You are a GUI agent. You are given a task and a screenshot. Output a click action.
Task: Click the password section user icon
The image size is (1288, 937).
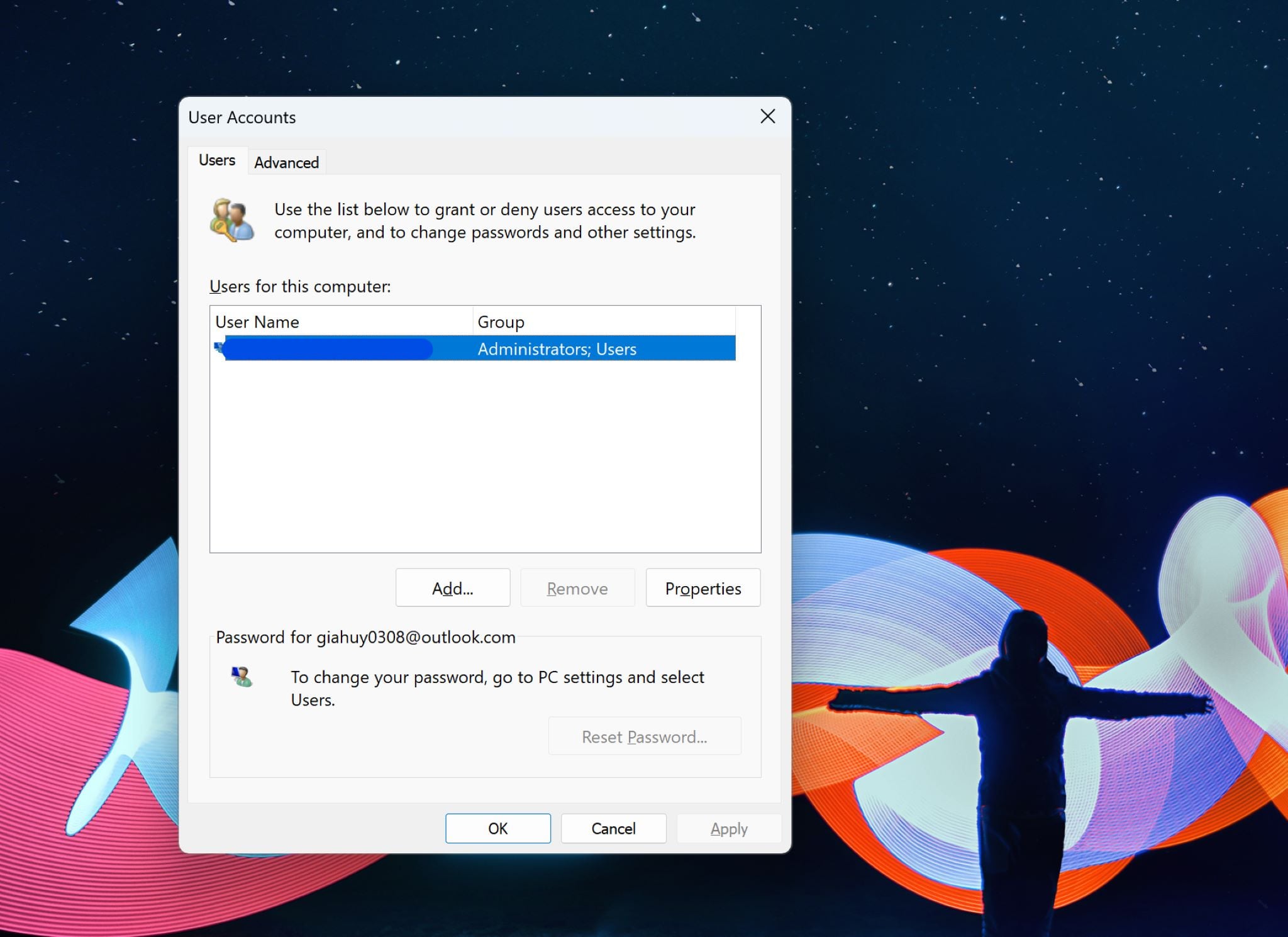241,677
